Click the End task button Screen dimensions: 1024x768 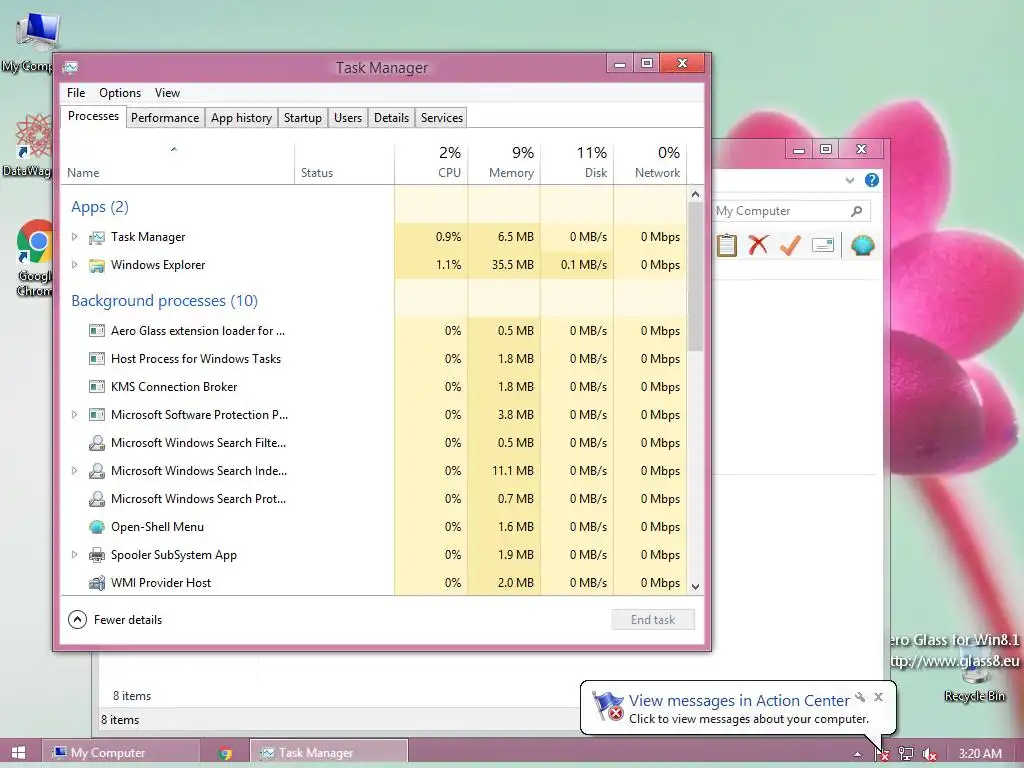click(653, 620)
